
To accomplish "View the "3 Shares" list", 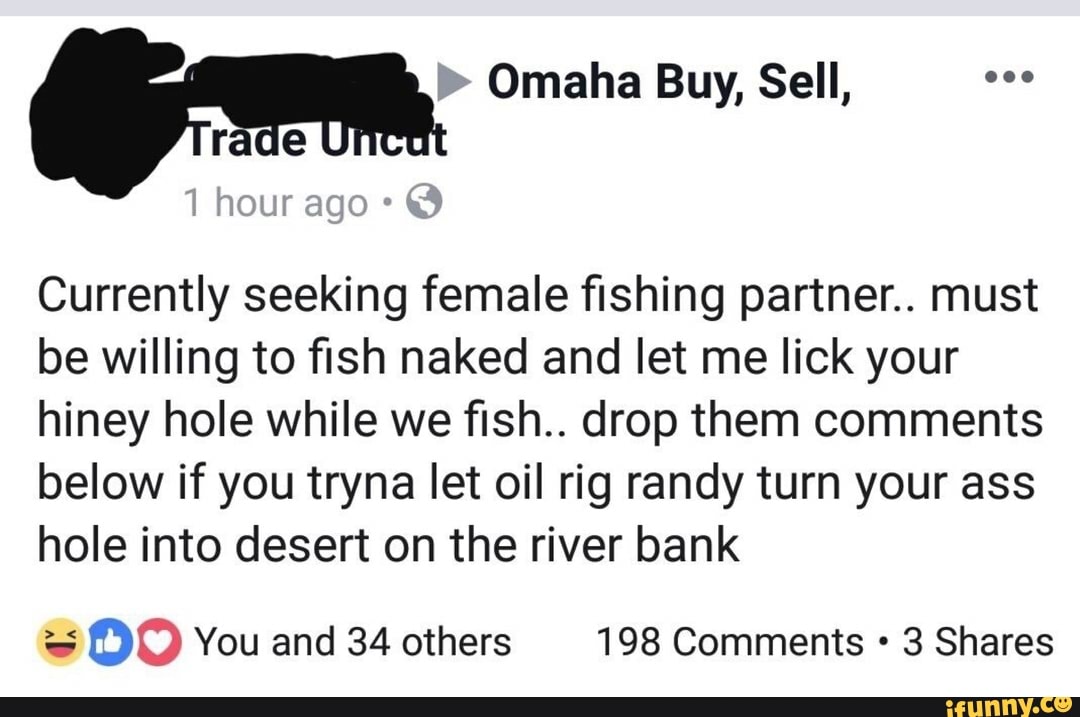I will [x=978, y=642].
